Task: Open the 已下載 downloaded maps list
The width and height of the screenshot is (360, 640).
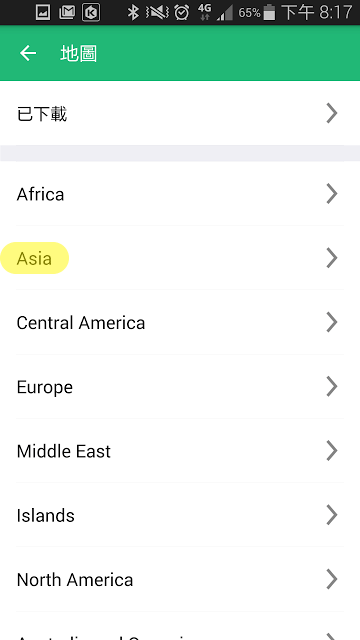Action: coord(180,113)
